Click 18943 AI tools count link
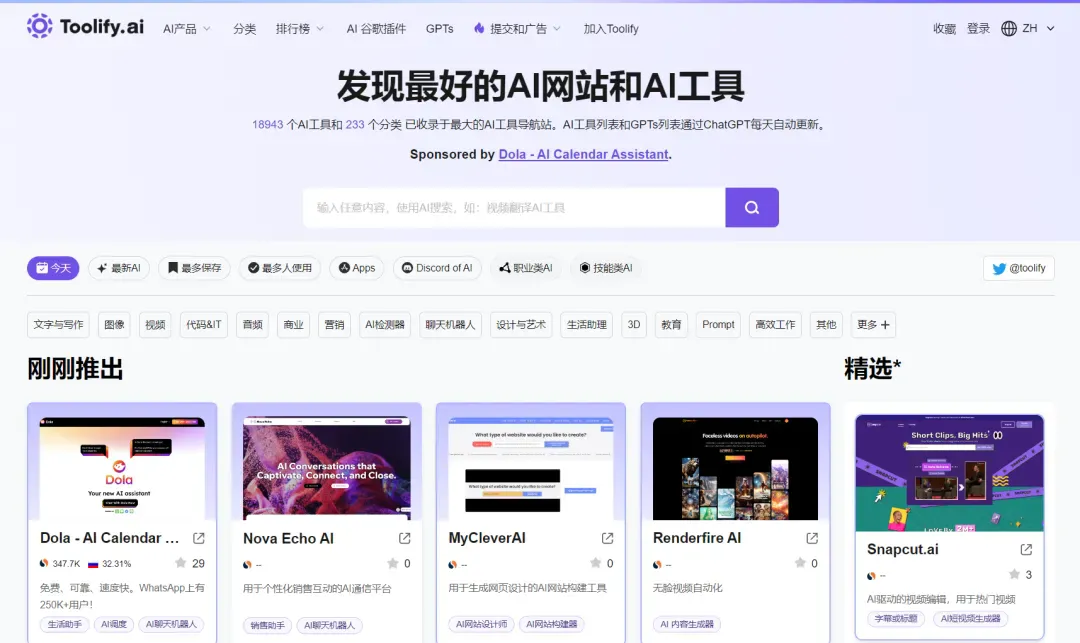1080x643 pixels. click(x=267, y=125)
